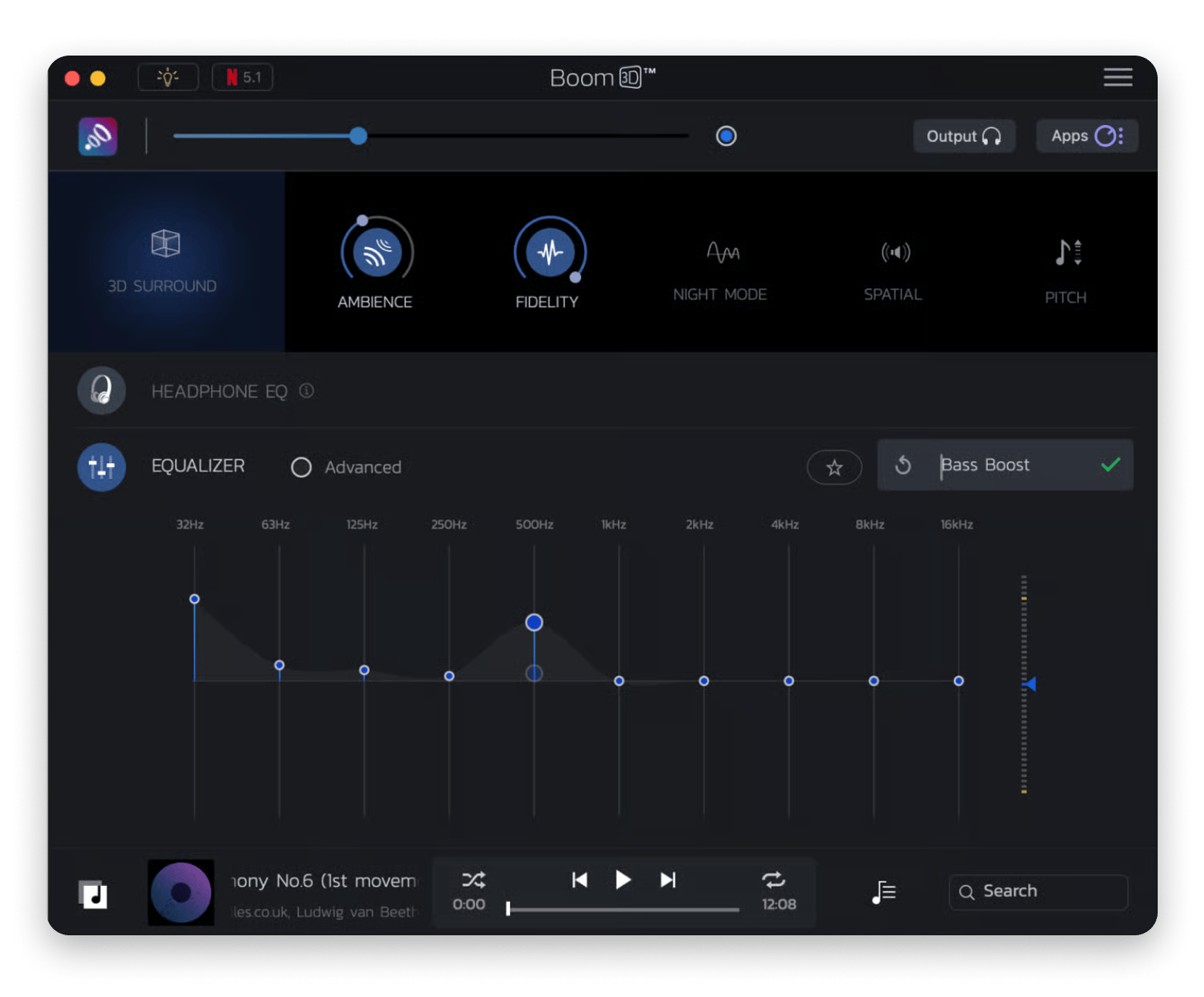Image resolution: width=1204 pixels, height=997 pixels.
Task: Toggle the Equalizer on/off icon
Action: 101,467
